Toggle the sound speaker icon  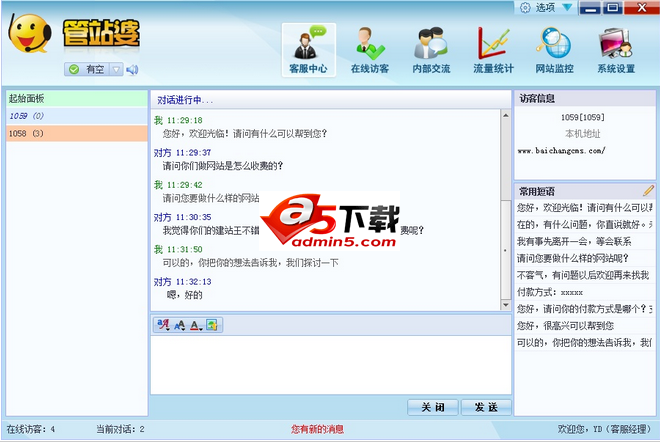click(132, 69)
